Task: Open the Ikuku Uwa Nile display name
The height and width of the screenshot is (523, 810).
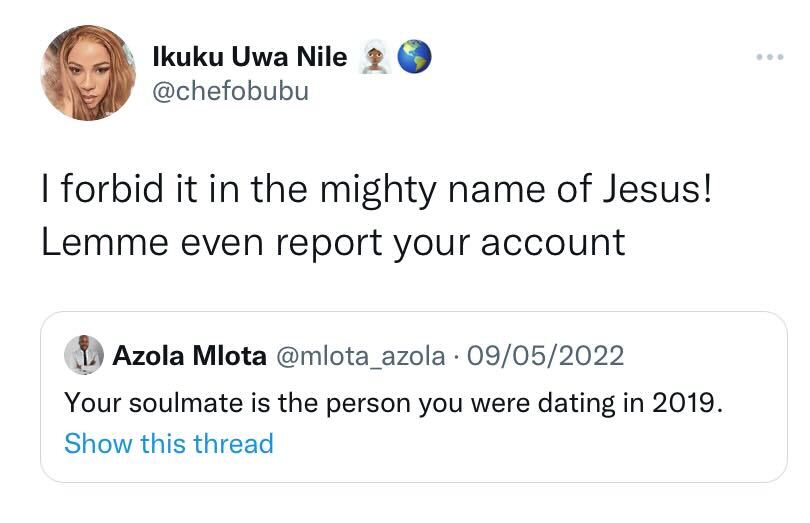Action: click(249, 58)
